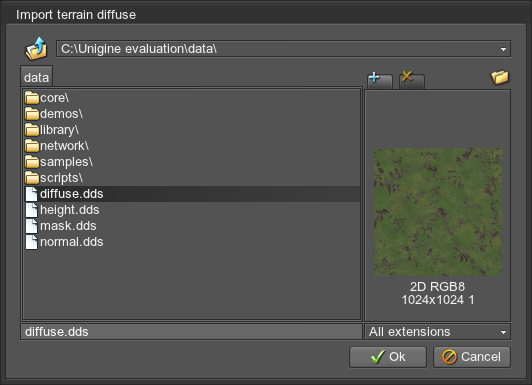Select the data tab
Screen dimensions: 532x385
point(36,77)
